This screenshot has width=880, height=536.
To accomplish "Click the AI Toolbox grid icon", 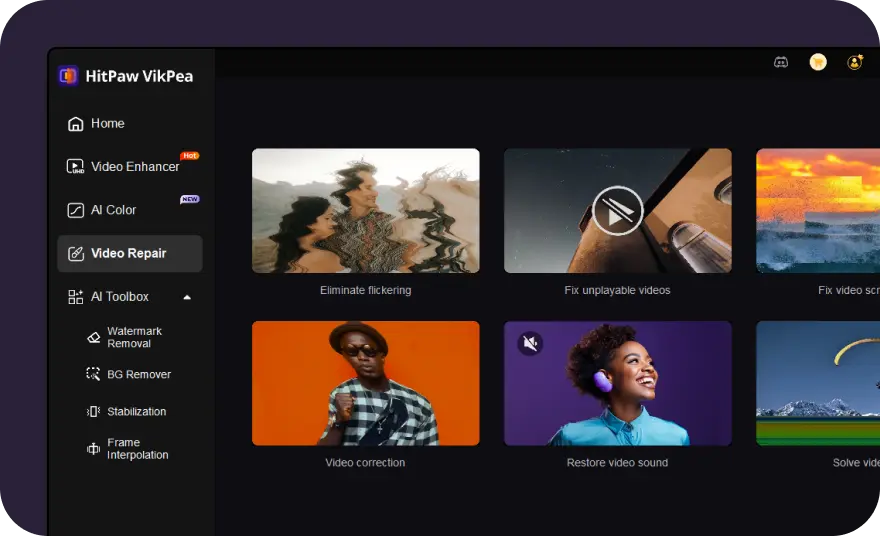I will coord(75,297).
